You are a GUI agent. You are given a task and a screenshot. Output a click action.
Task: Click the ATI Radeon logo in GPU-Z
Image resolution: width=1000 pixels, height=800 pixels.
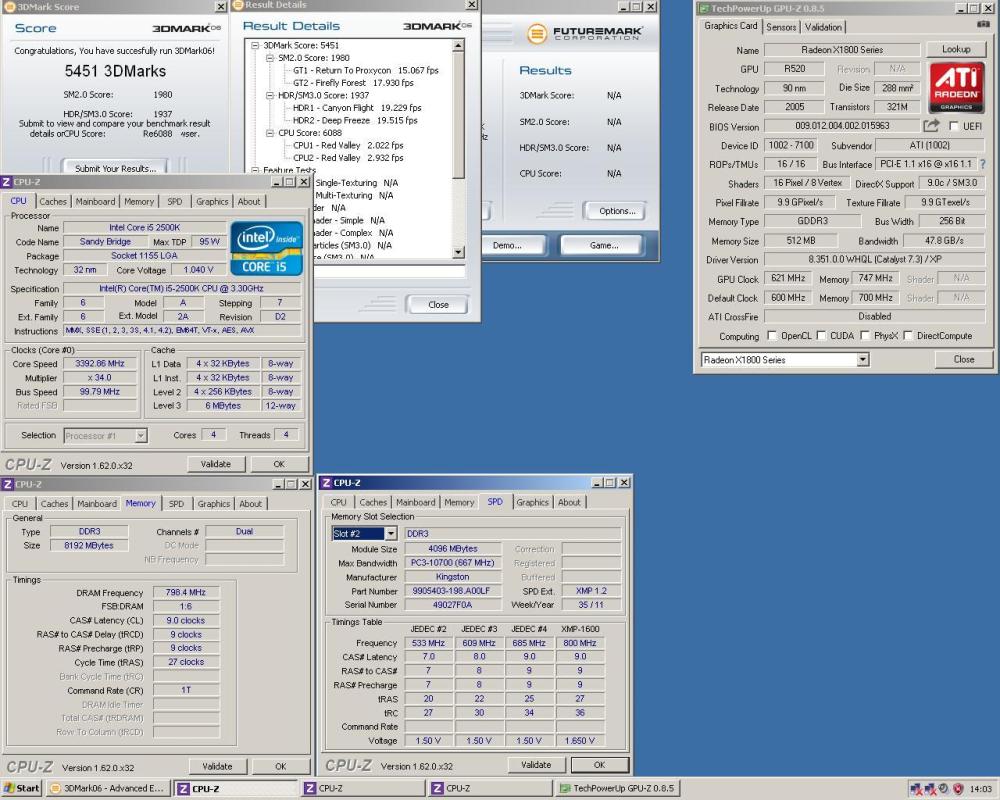tap(956, 87)
